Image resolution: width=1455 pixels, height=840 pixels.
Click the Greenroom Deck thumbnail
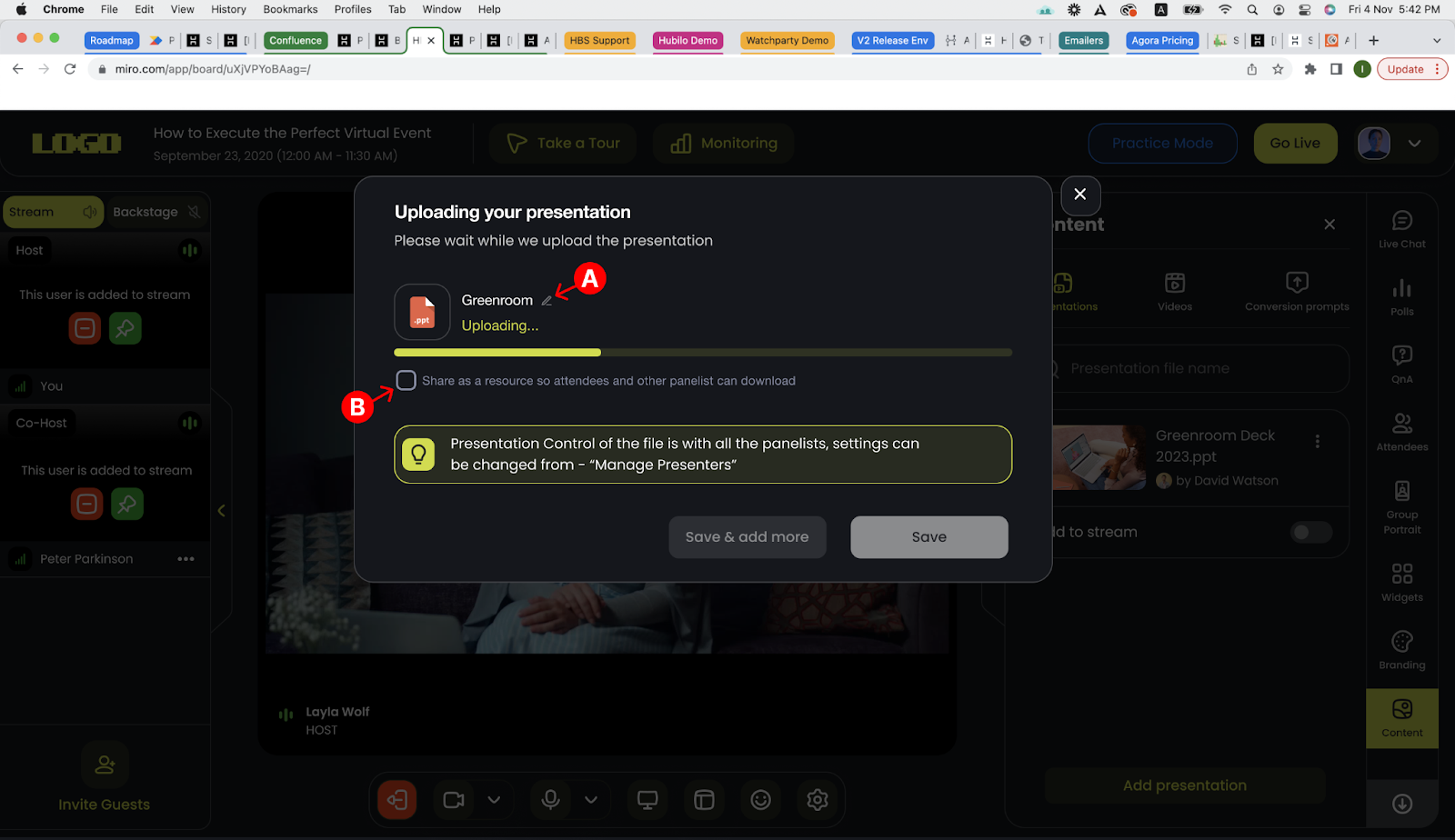[x=1099, y=457]
